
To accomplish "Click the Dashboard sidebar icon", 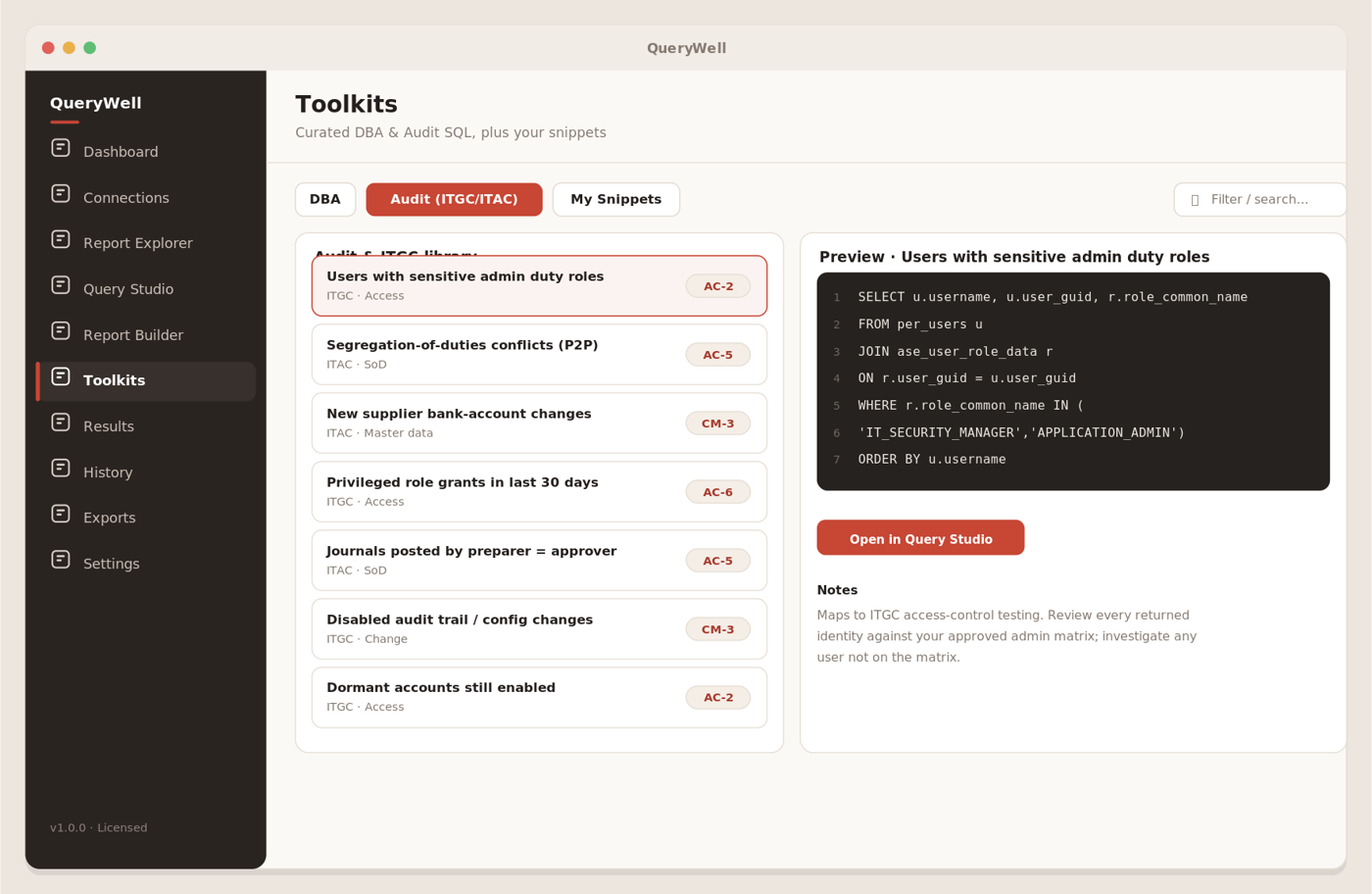I will [61, 148].
